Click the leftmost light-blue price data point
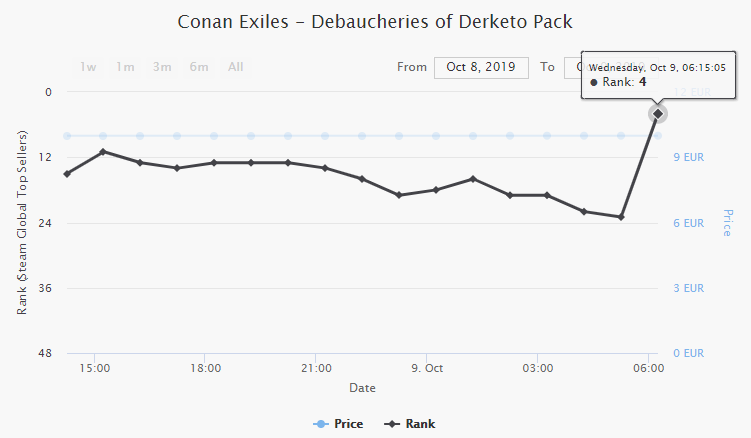The height and width of the screenshot is (438, 751). coord(67,136)
